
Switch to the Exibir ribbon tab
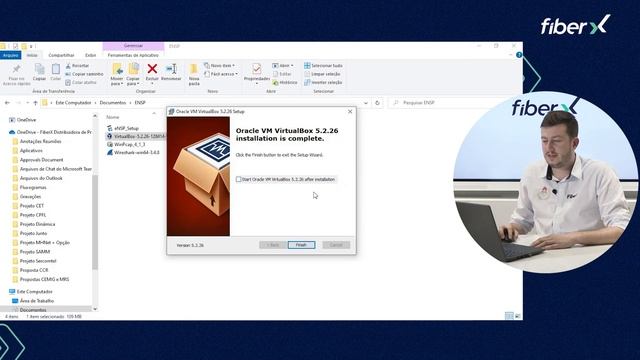pos(91,55)
